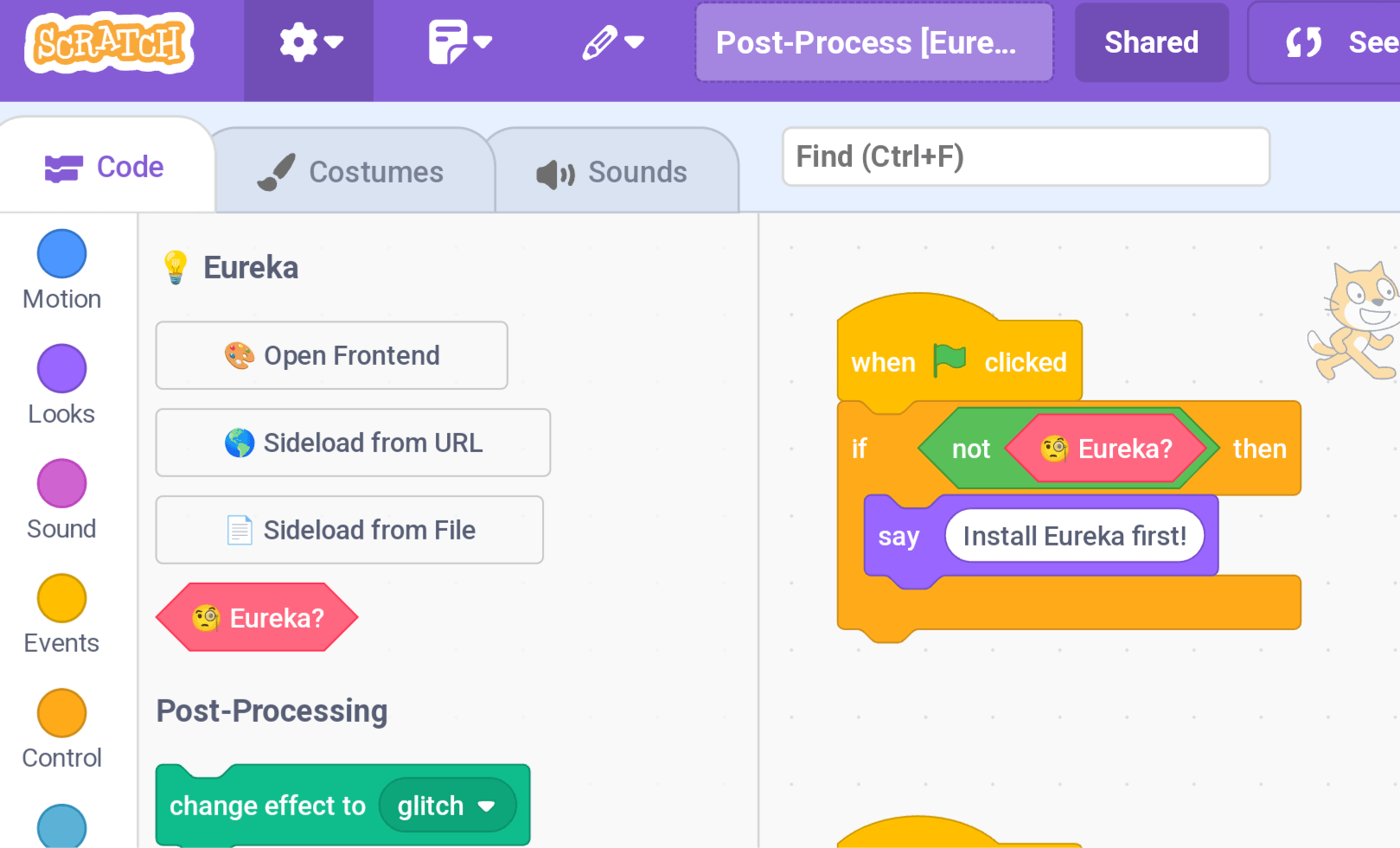Image resolution: width=1400 pixels, height=848 pixels.
Task: Click the Eureka? block in palette
Action: pos(257,617)
